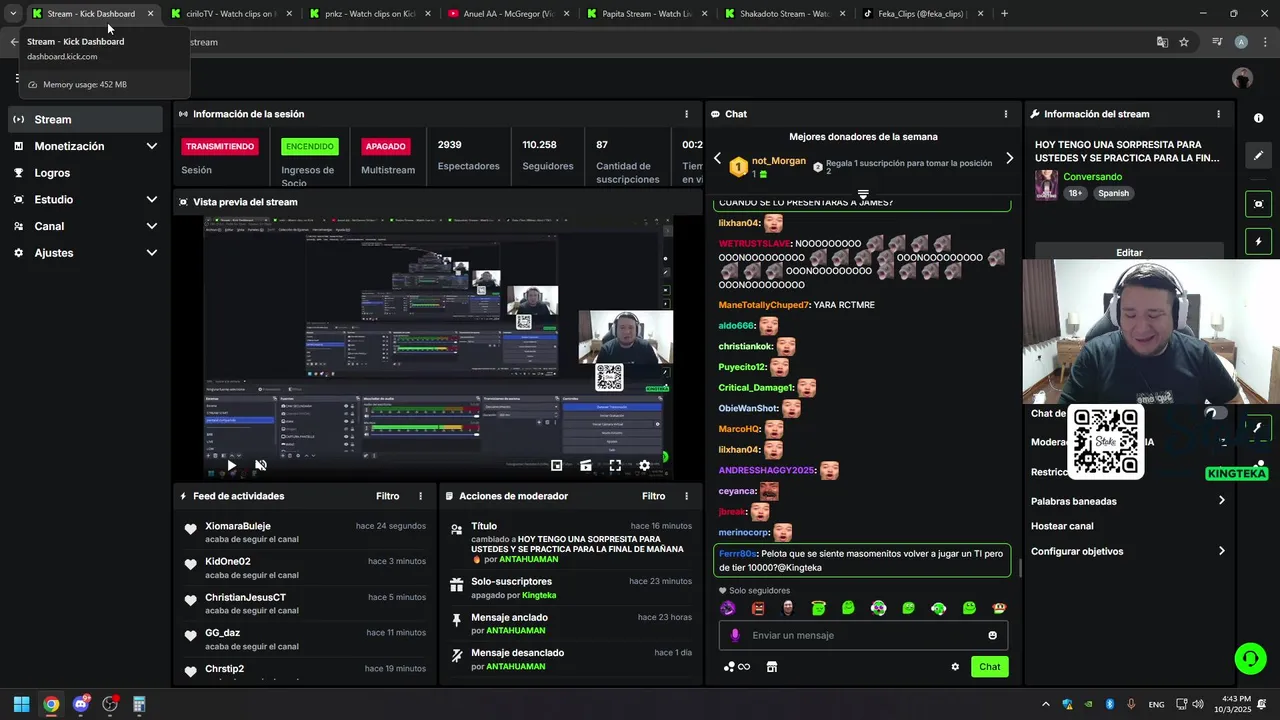Image resolution: width=1280 pixels, height=720 pixels.
Task: Open Filtro in Feed de actividades
Action: (x=387, y=496)
